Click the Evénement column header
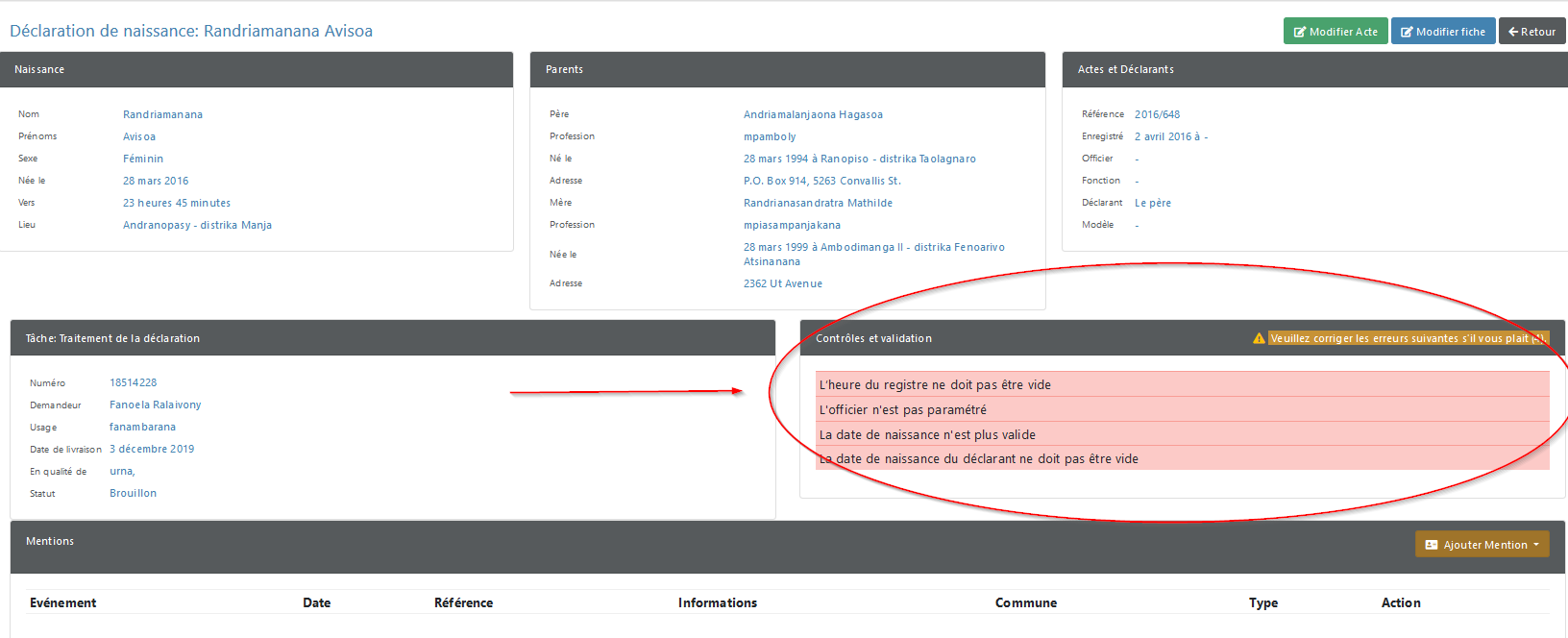This screenshot has height=638, width=1568. coord(62,602)
